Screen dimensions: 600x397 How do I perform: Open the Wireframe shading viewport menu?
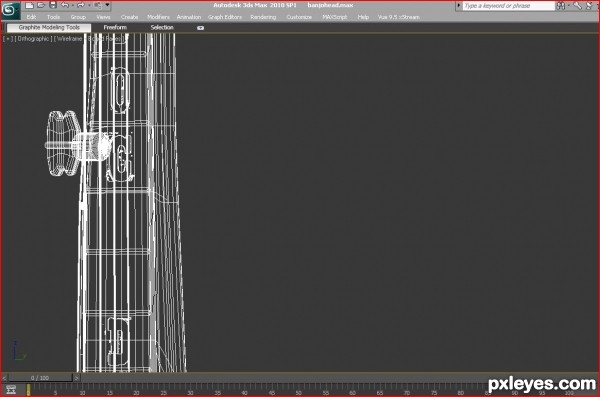[69, 39]
